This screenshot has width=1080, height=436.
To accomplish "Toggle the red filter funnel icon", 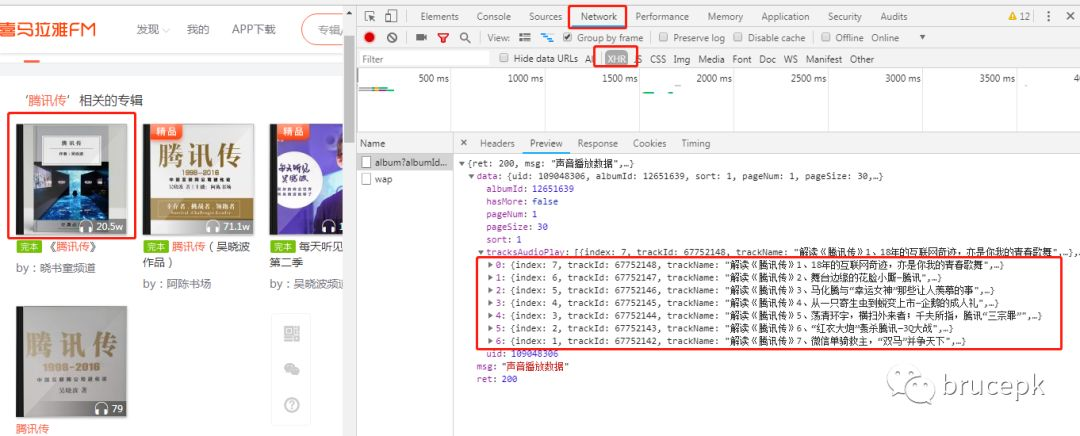I will tap(443, 37).
